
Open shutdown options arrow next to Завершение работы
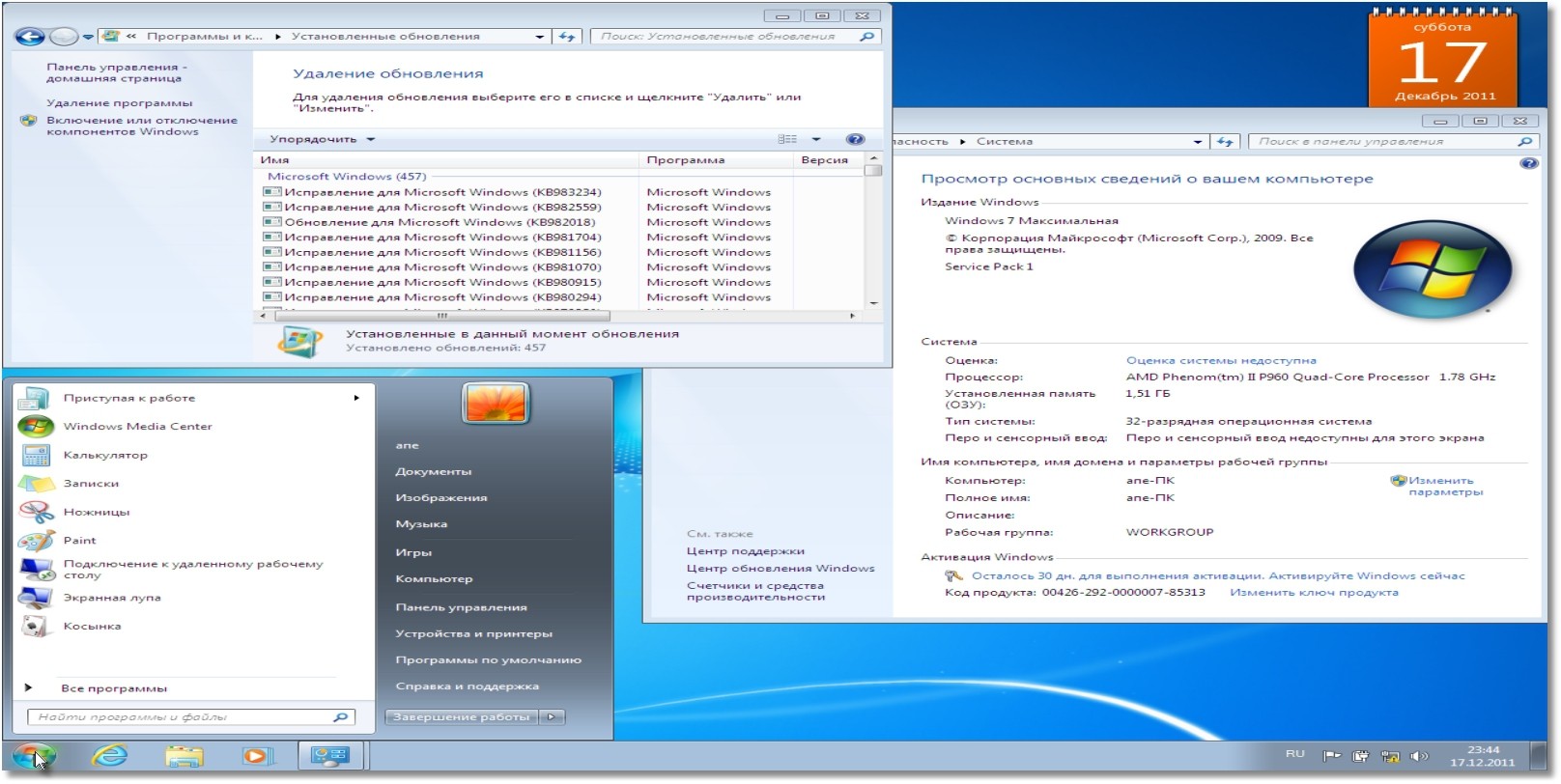[552, 717]
